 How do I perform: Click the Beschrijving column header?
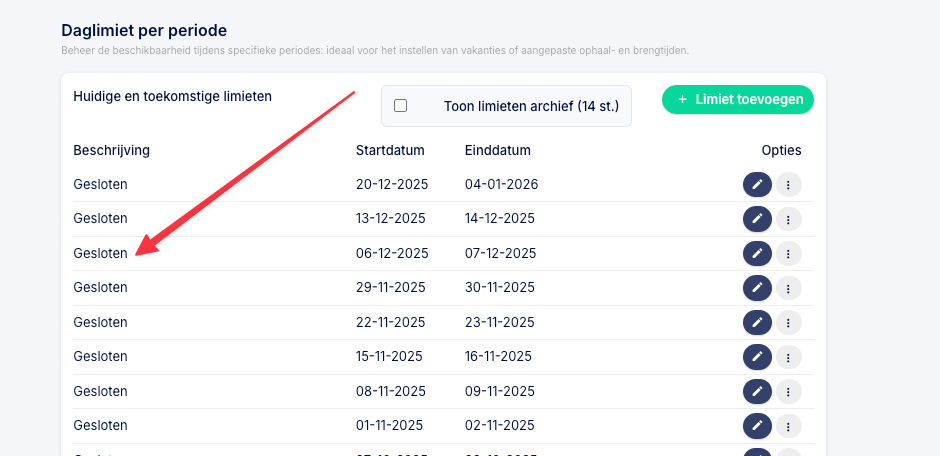[111, 151]
